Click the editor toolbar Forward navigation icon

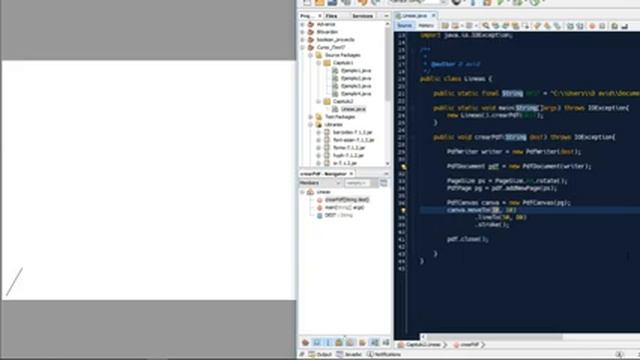coord(469,26)
